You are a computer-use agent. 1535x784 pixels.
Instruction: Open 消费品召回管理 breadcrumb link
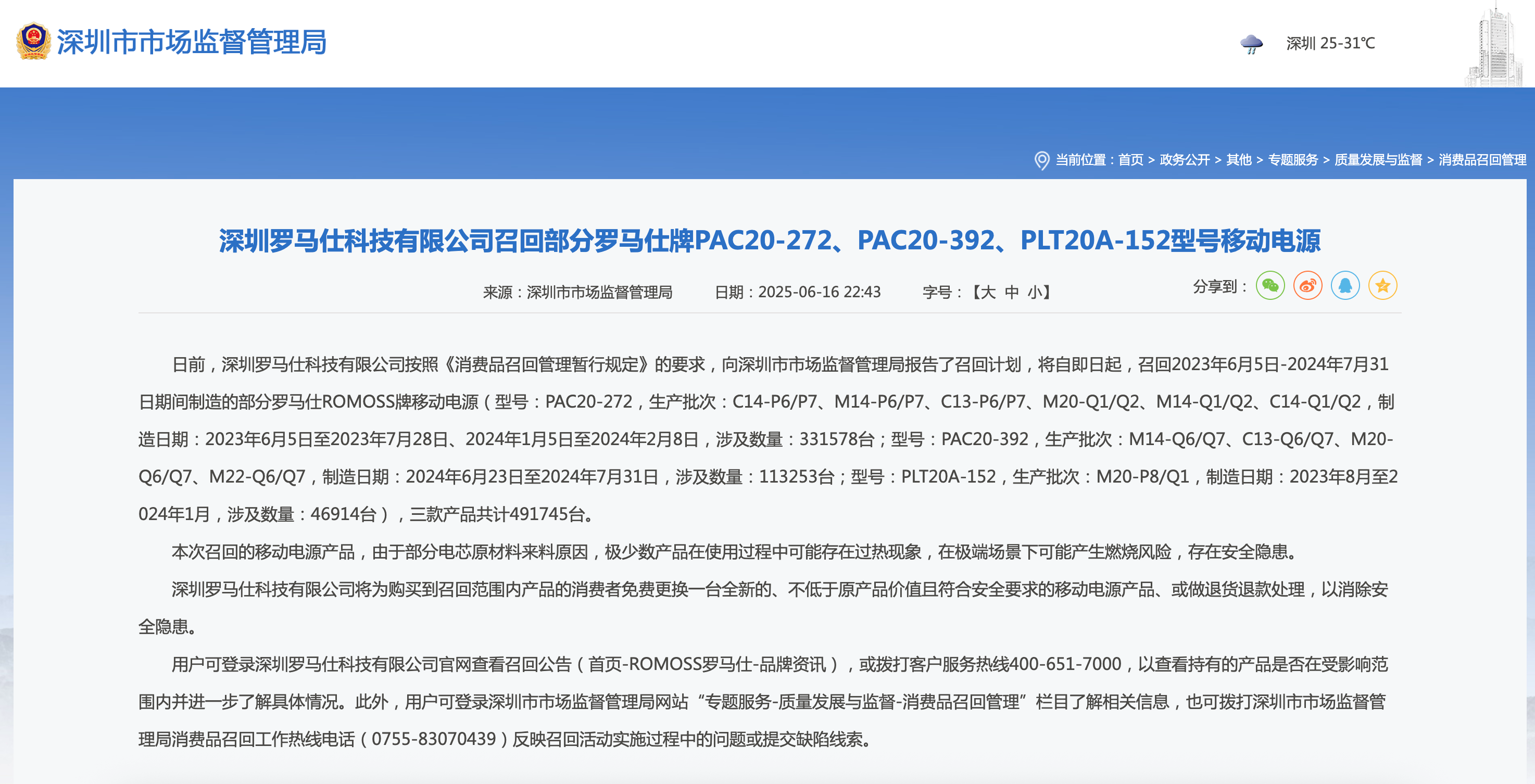tap(1482, 160)
